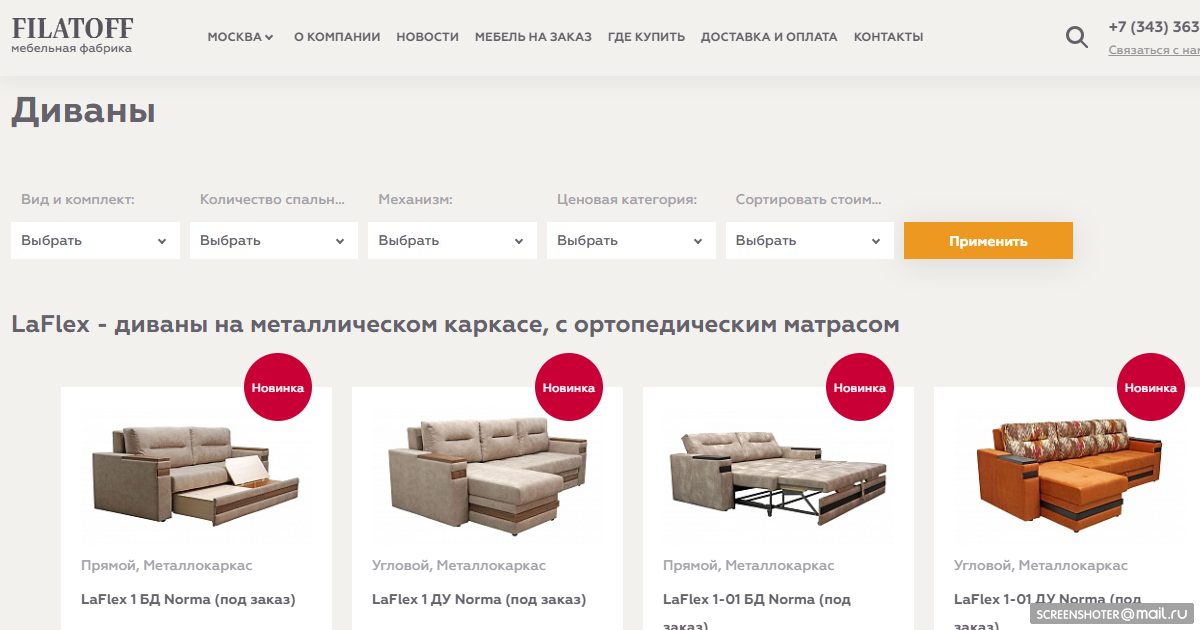Open the Мебель на заказ menu item
This screenshot has width=1200, height=630.
point(533,37)
